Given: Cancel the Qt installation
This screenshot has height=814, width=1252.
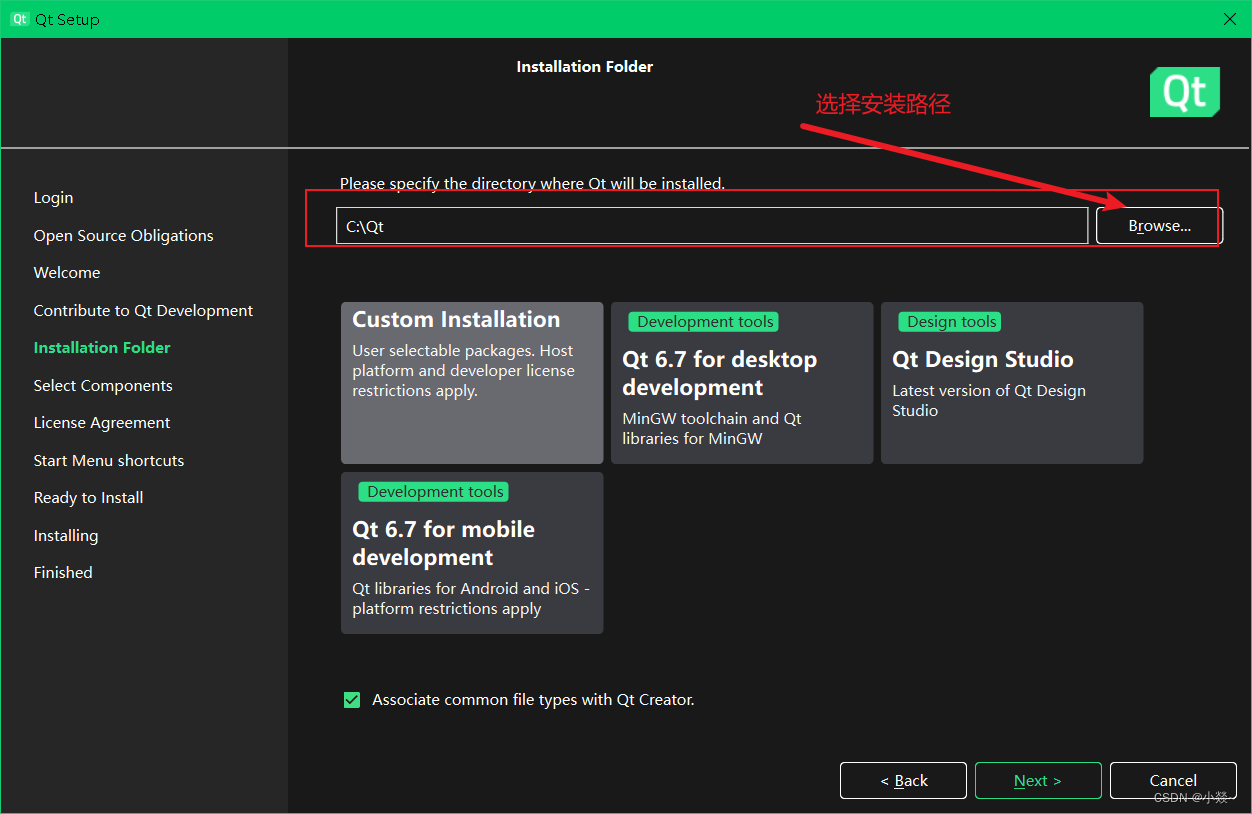Looking at the screenshot, I should (1172, 780).
